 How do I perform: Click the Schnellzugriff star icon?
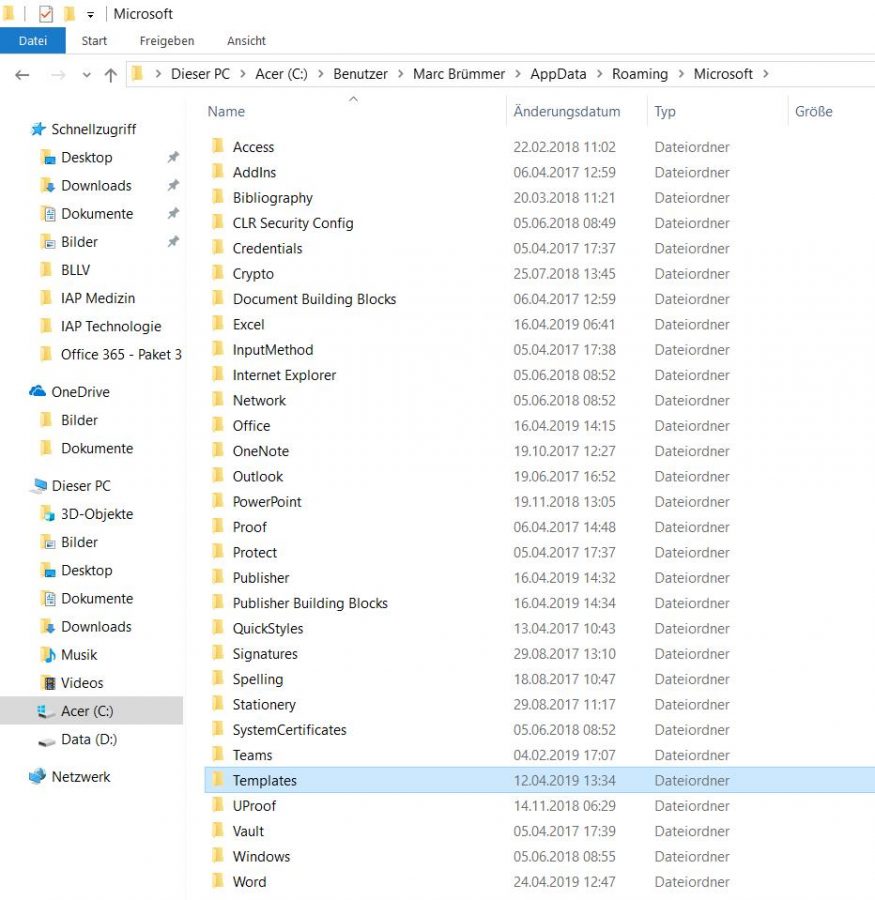pyautogui.click(x=38, y=129)
